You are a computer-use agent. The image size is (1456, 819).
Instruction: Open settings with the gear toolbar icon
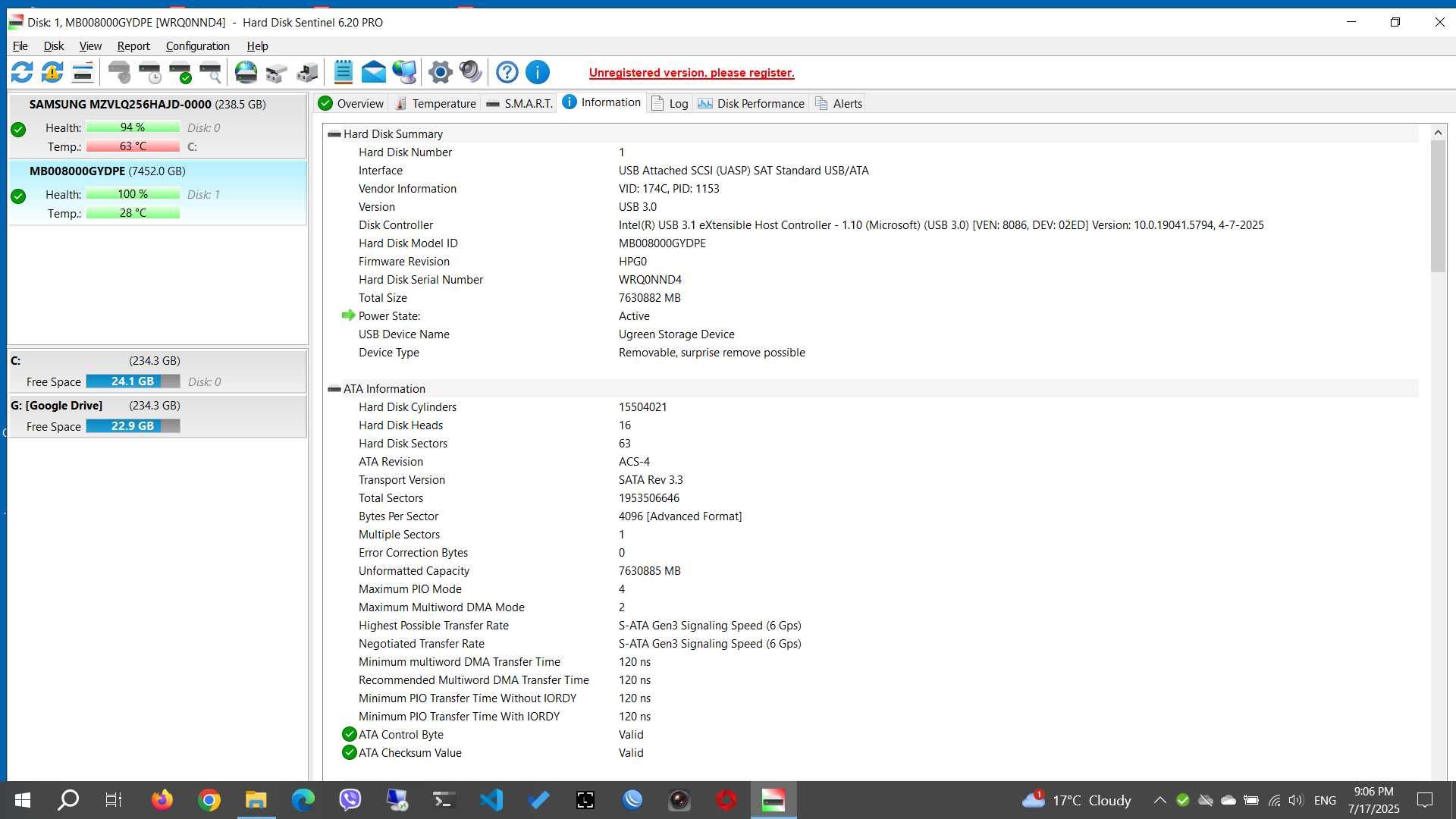point(440,73)
